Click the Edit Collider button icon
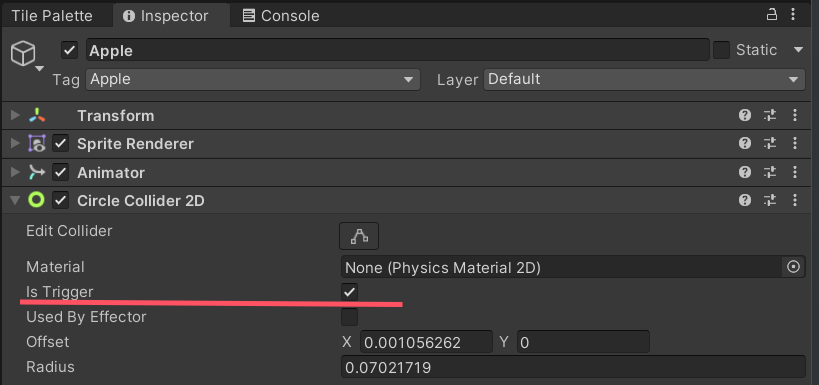 [x=359, y=236]
